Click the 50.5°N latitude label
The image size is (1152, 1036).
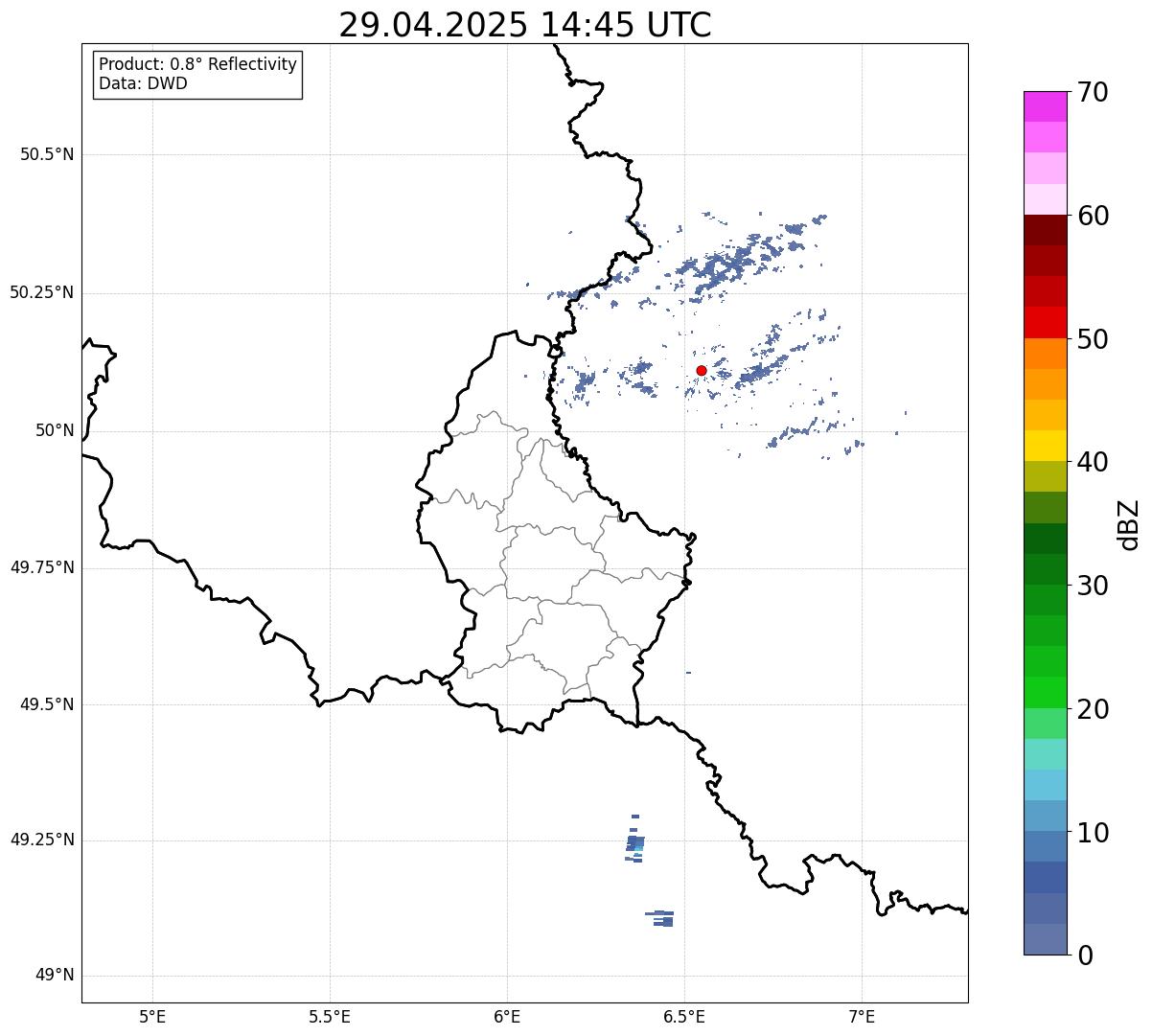47,154
